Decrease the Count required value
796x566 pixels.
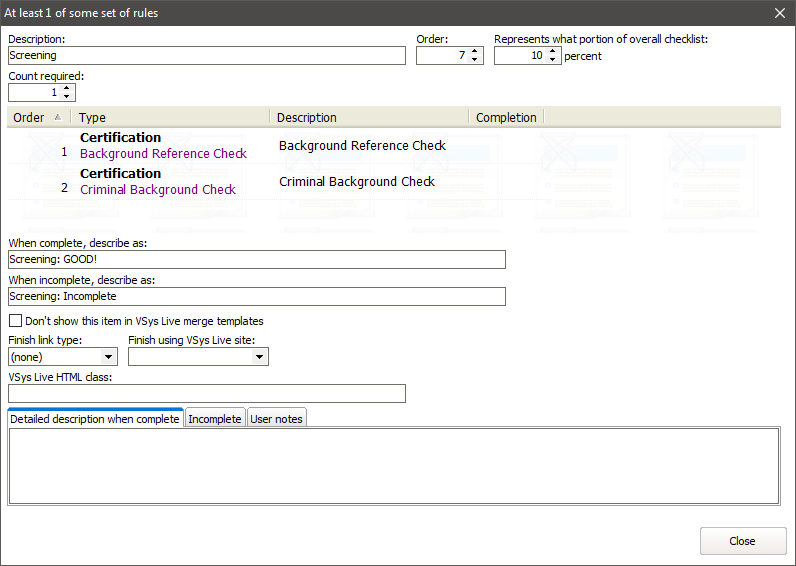(67, 97)
